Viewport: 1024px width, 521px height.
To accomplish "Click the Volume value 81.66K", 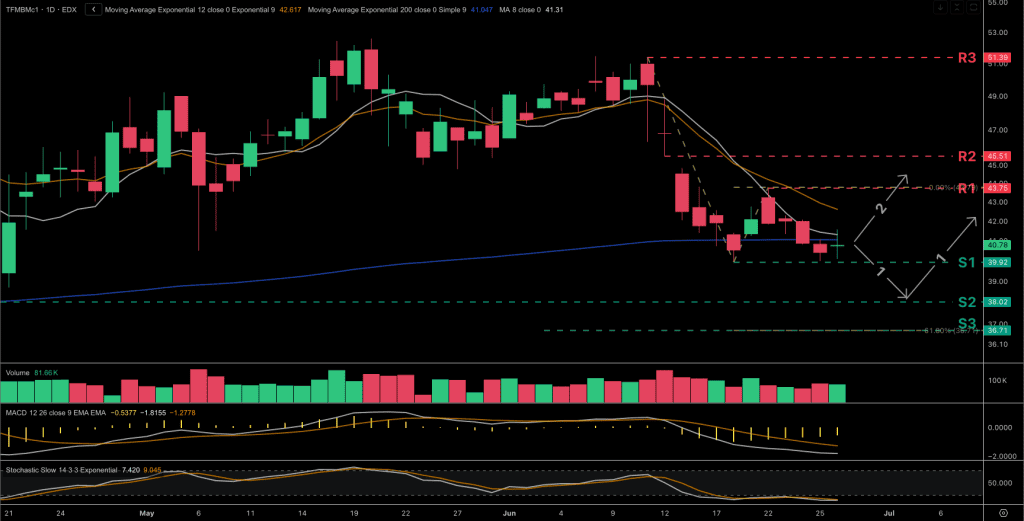I will tap(46, 373).
